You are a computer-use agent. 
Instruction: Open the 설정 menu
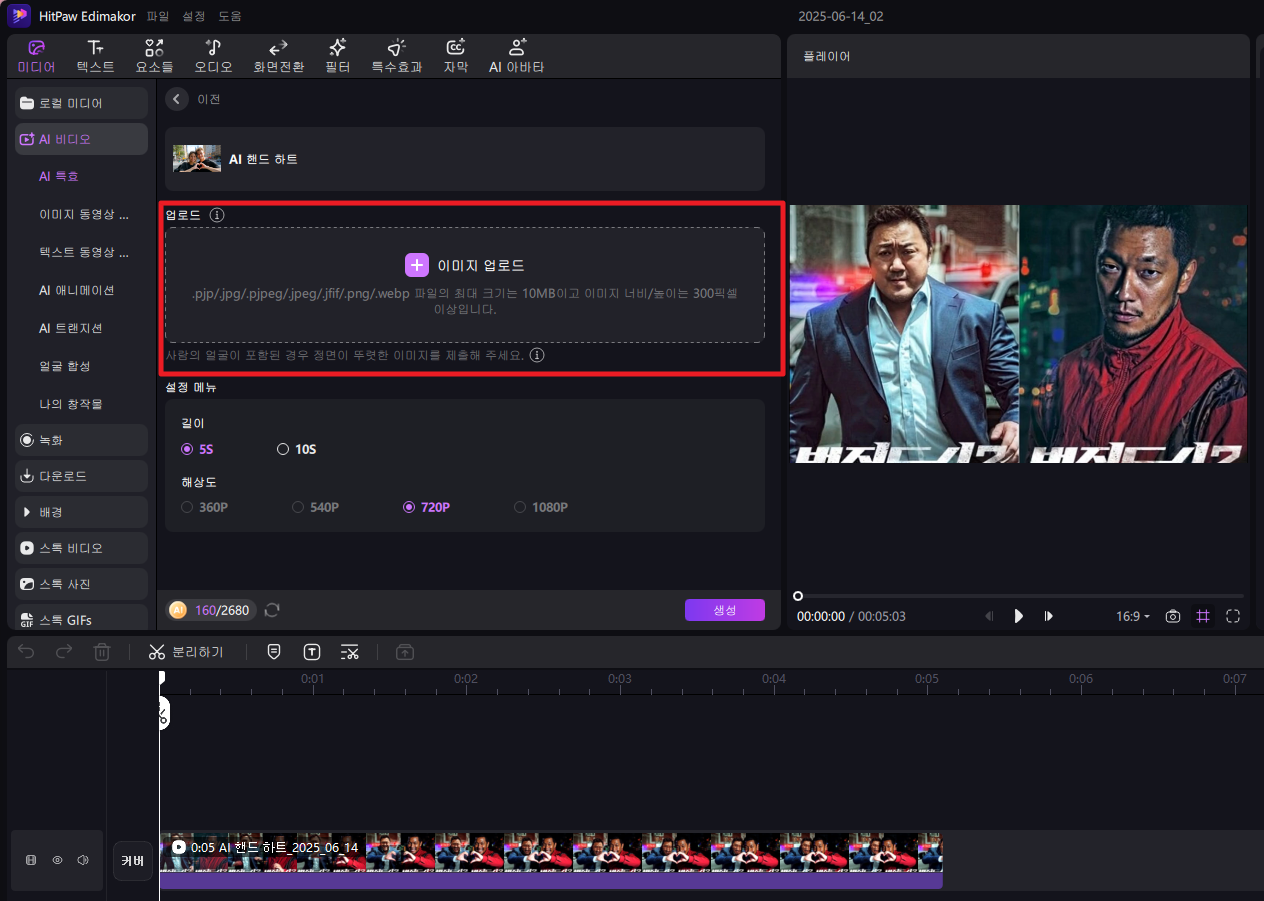click(194, 17)
